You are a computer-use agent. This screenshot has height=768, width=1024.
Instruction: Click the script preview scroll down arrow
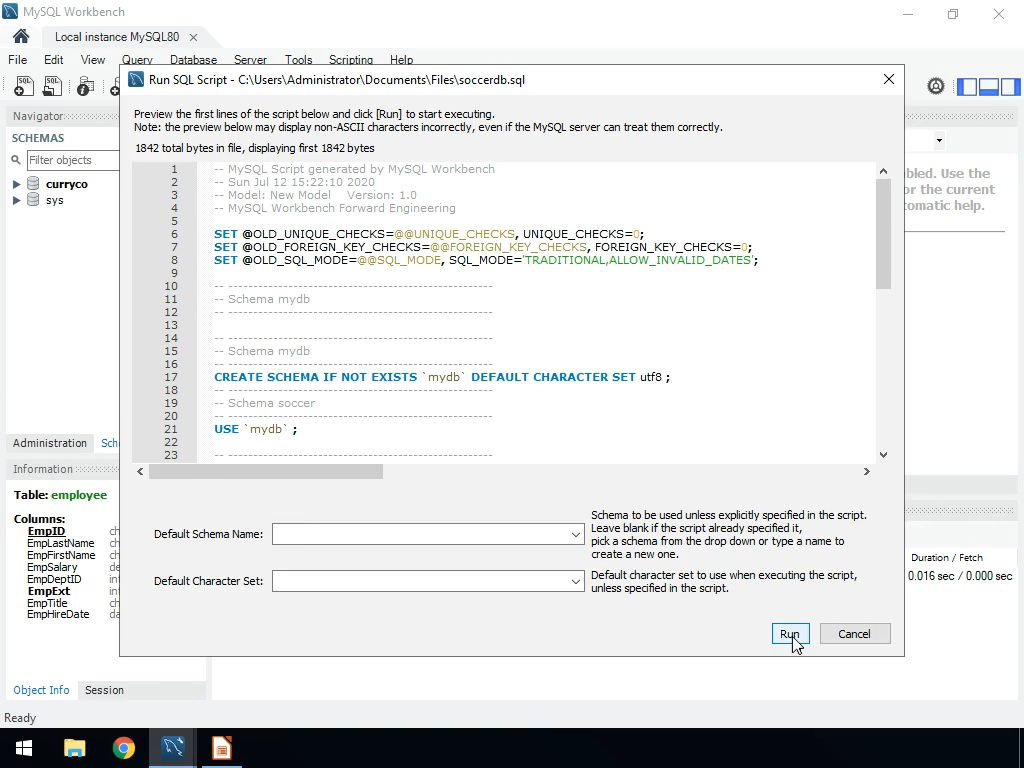tap(884, 455)
